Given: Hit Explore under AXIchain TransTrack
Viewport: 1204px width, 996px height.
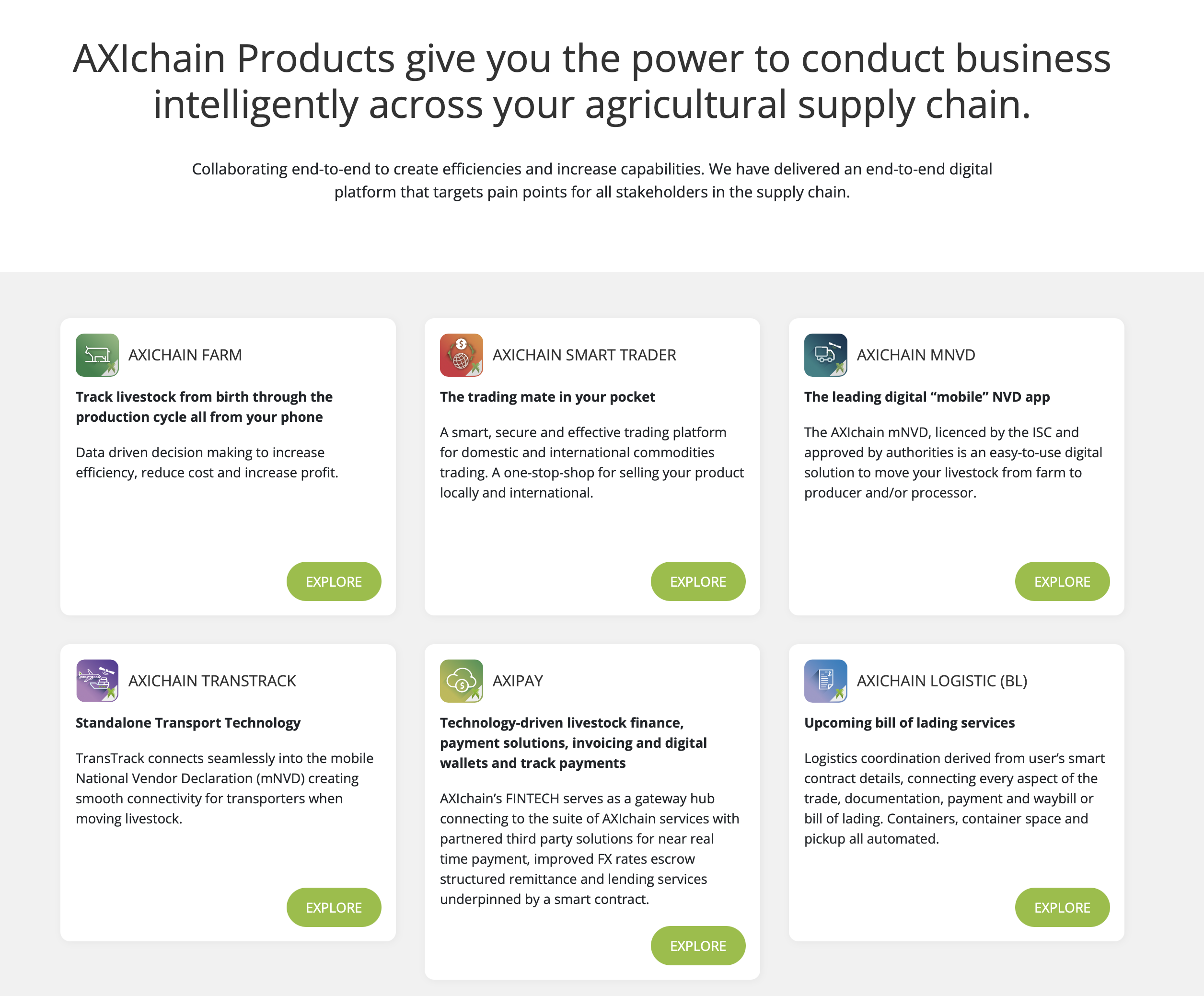Looking at the screenshot, I should (334, 907).
